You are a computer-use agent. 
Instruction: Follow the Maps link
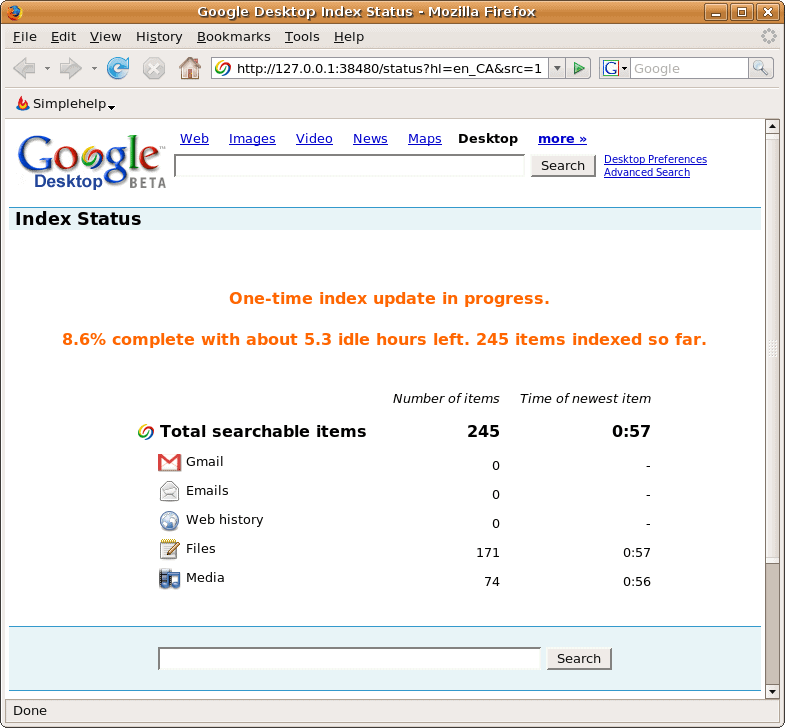tap(425, 139)
